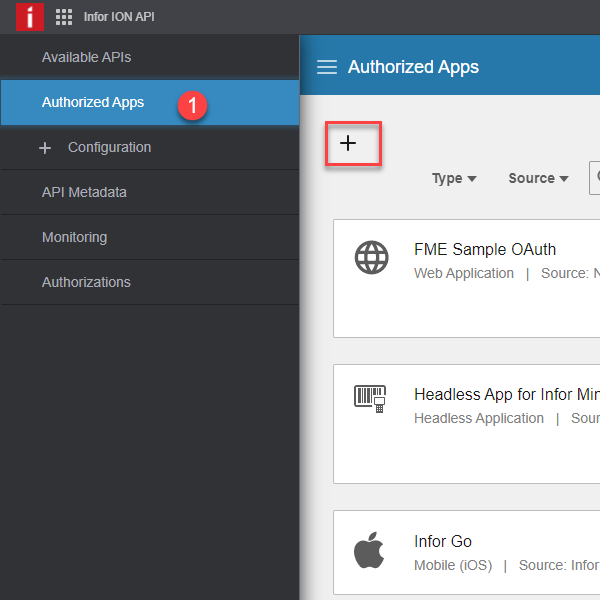Click the search field beside Source

pos(595,178)
